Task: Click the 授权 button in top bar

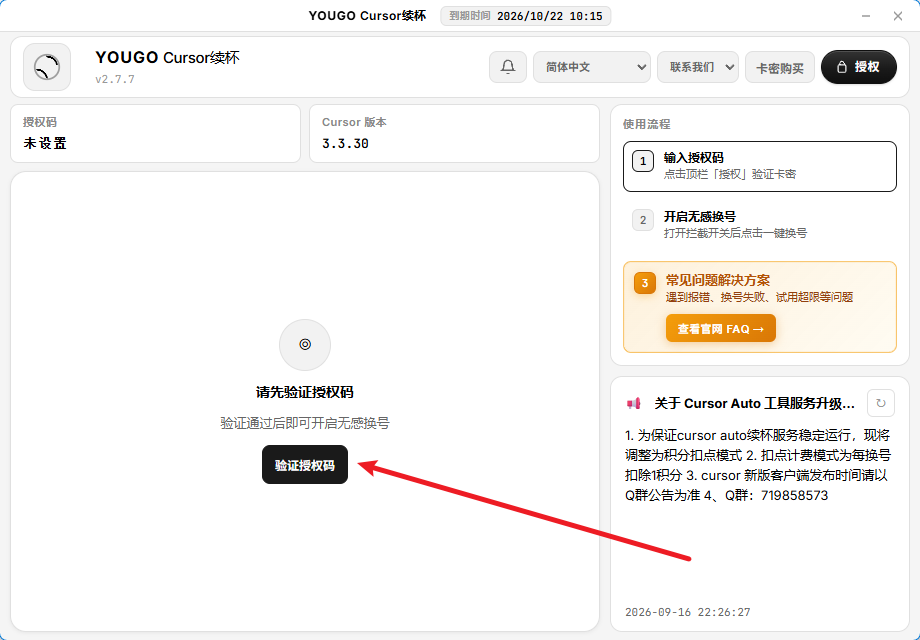Action: [x=858, y=67]
